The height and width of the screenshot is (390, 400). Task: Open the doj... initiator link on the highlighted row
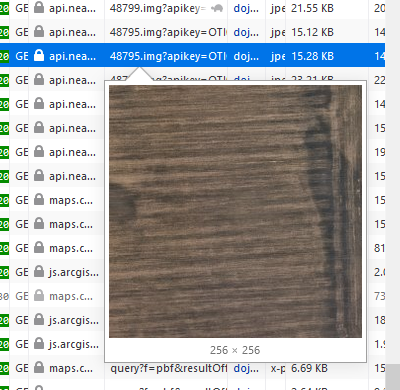(246, 56)
